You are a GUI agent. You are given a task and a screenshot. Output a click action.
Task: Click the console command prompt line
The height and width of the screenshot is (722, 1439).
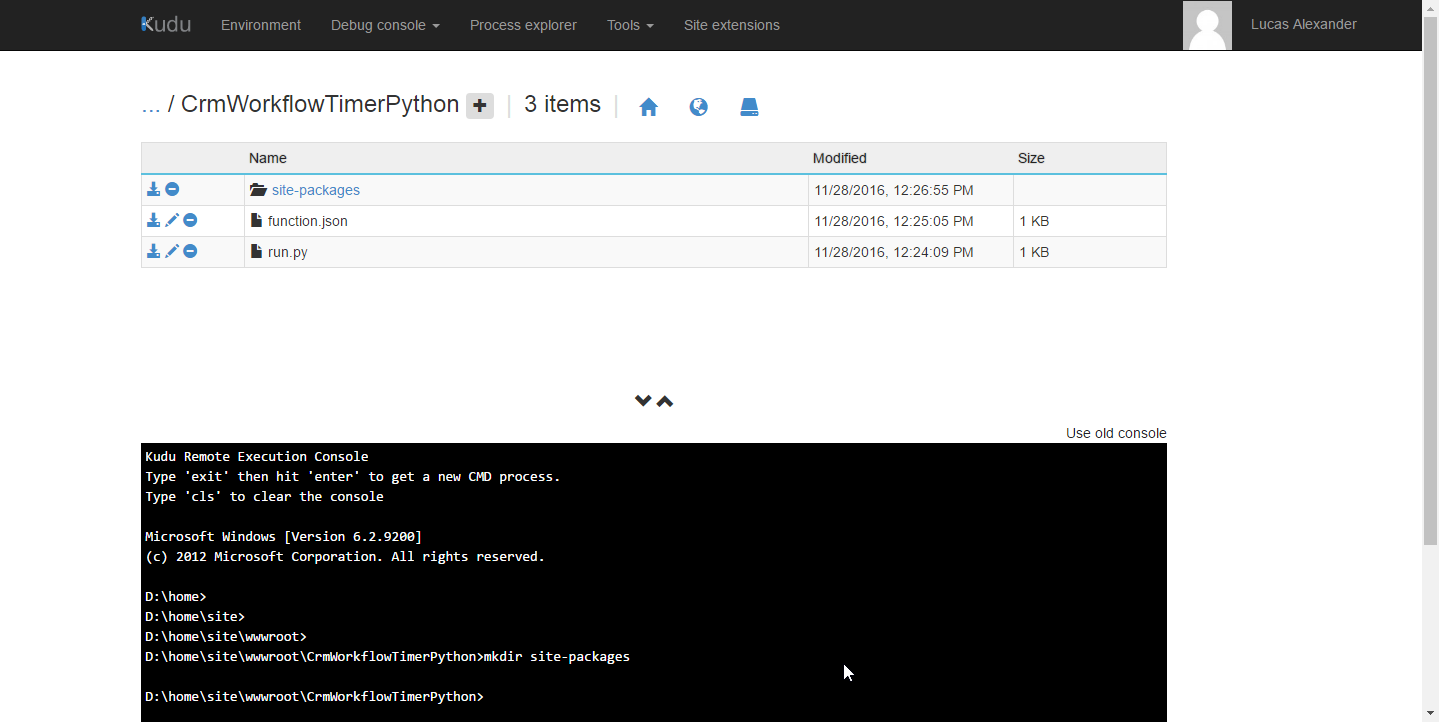point(314,696)
